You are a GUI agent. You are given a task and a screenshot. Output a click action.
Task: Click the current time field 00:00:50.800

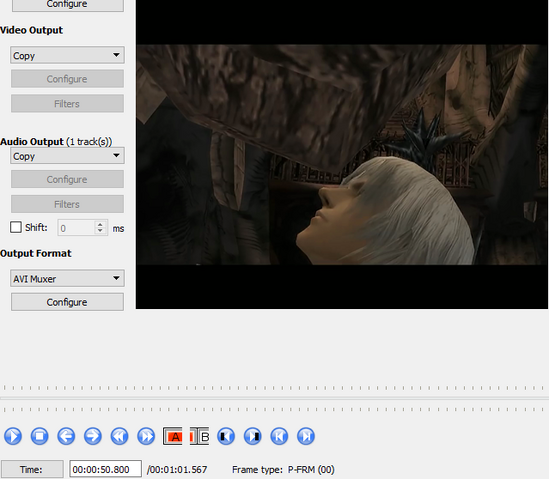(x=105, y=469)
